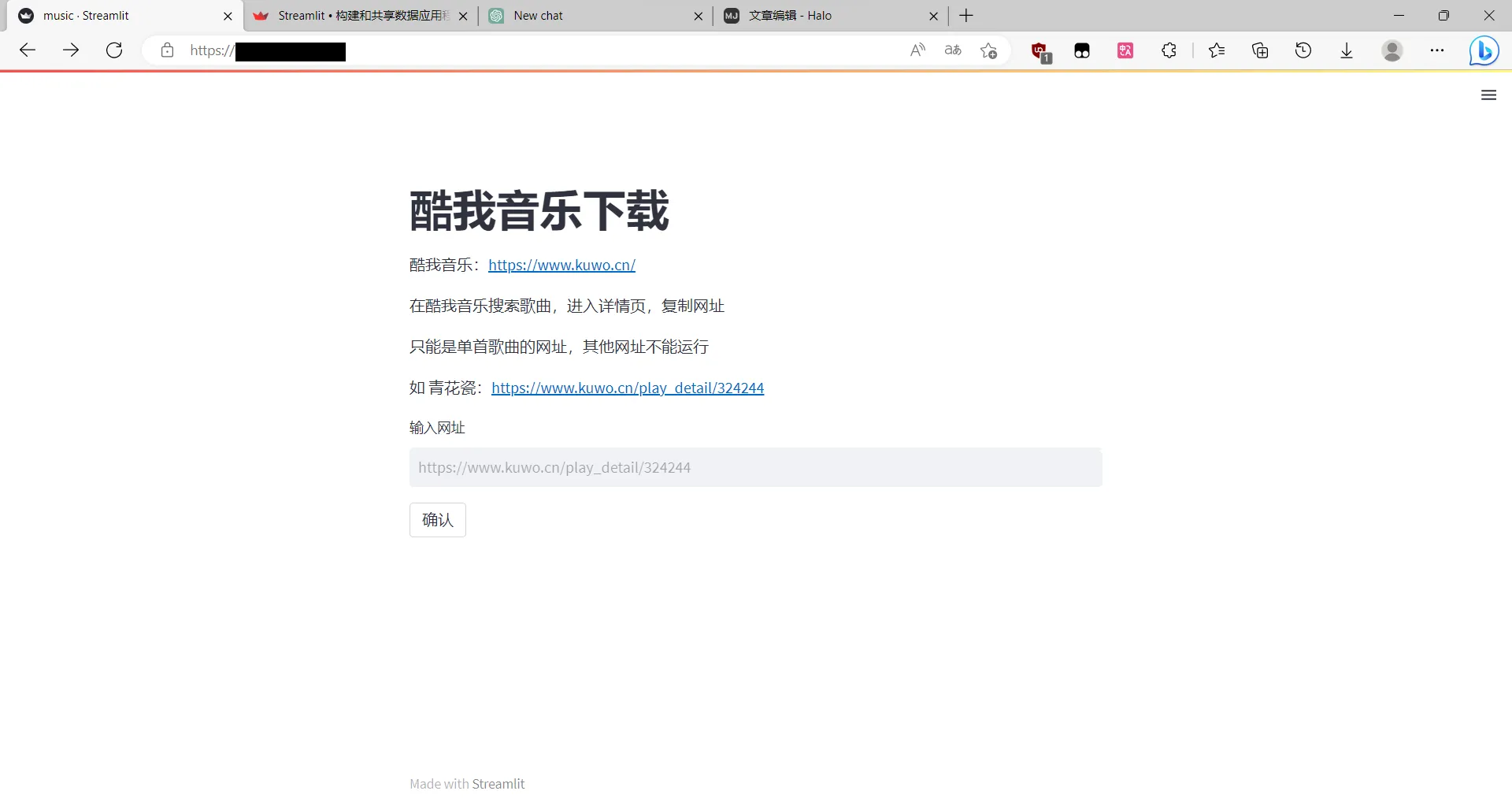Image resolution: width=1512 pixels, height=802 pixels.
Task: Open the browser History icon
Action: (1303, 50)
